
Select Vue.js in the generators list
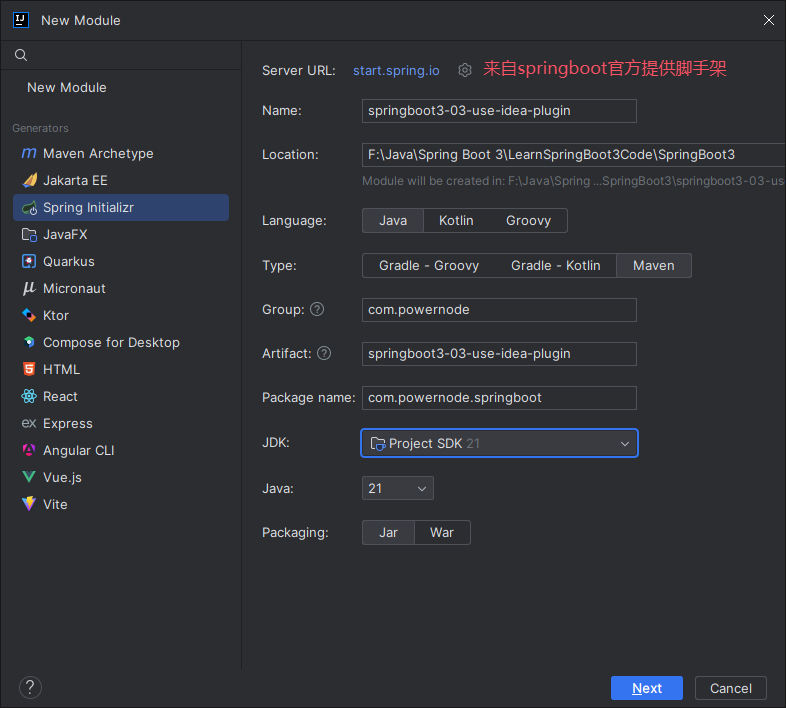(x=62, y=478)
